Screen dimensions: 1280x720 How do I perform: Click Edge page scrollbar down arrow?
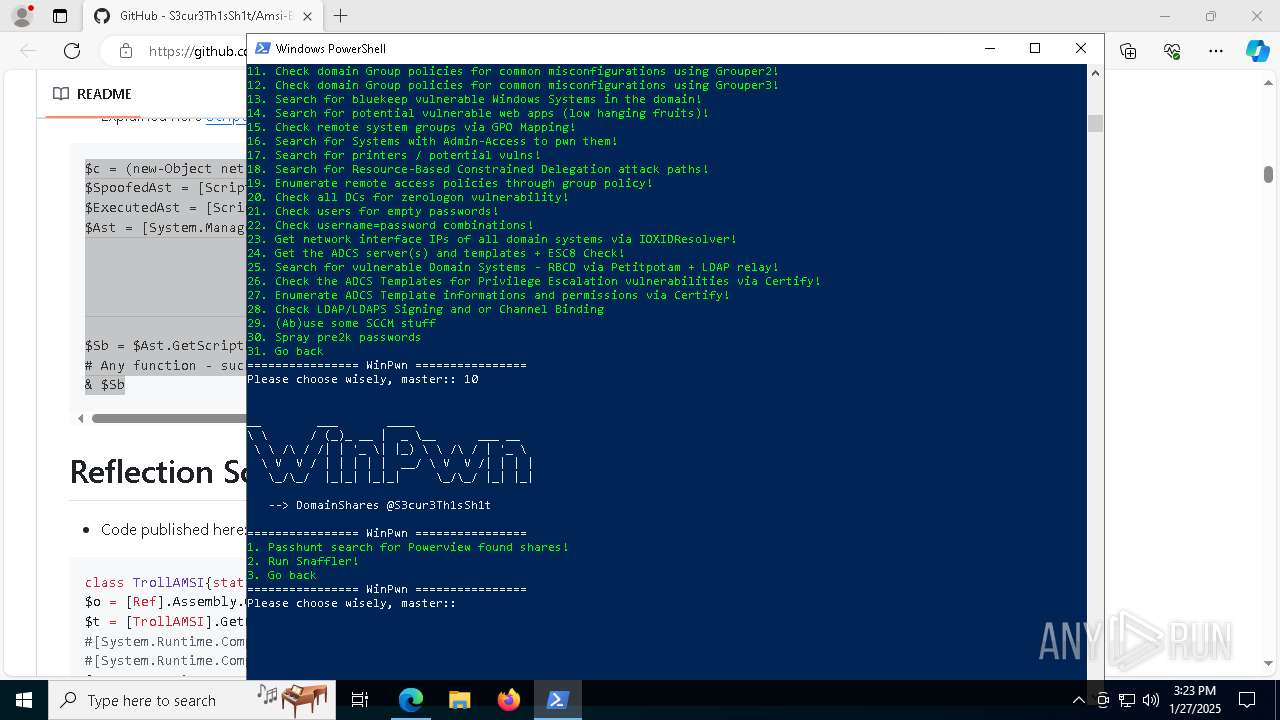point(1268,663)
